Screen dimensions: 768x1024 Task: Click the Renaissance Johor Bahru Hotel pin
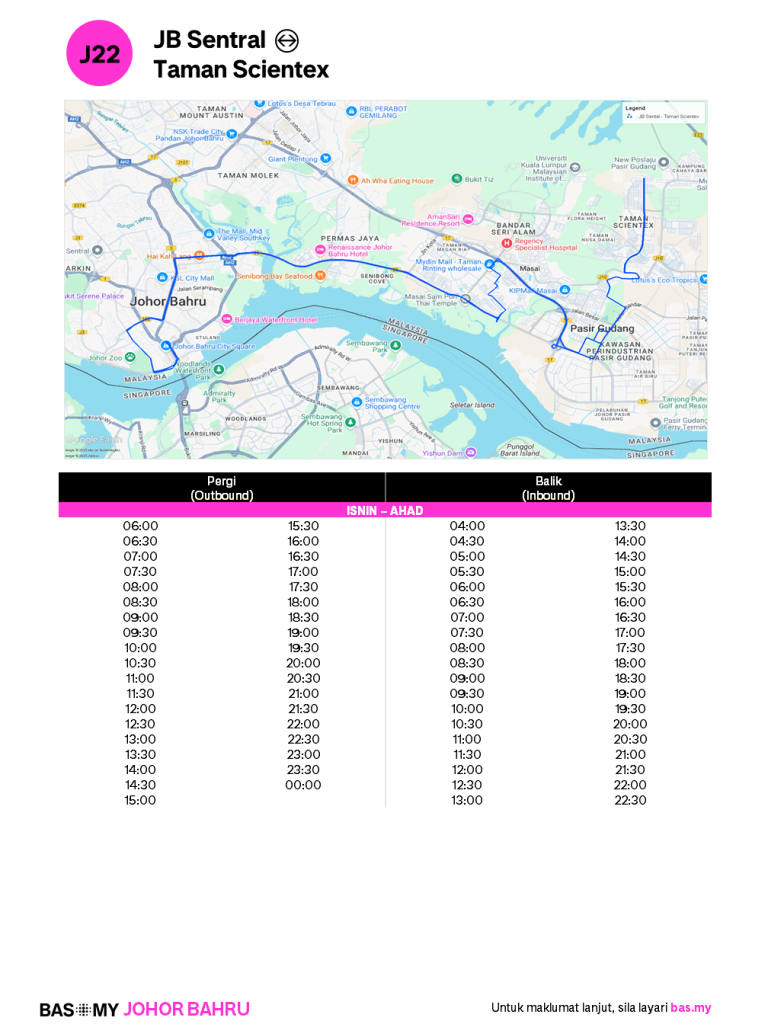point(320,249)
